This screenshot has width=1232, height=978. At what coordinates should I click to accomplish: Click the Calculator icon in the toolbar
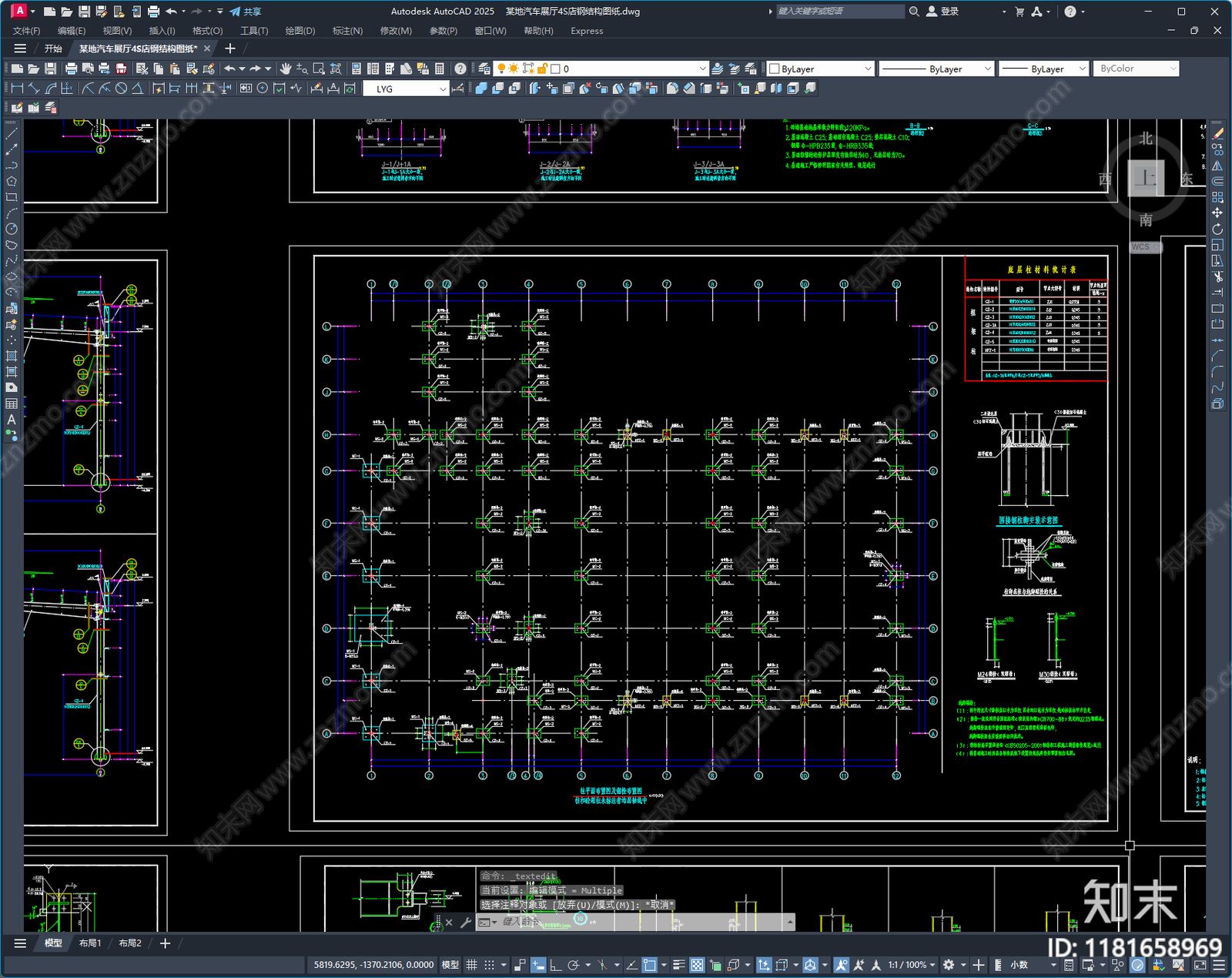pyautogui.click(x=440, y=69)
